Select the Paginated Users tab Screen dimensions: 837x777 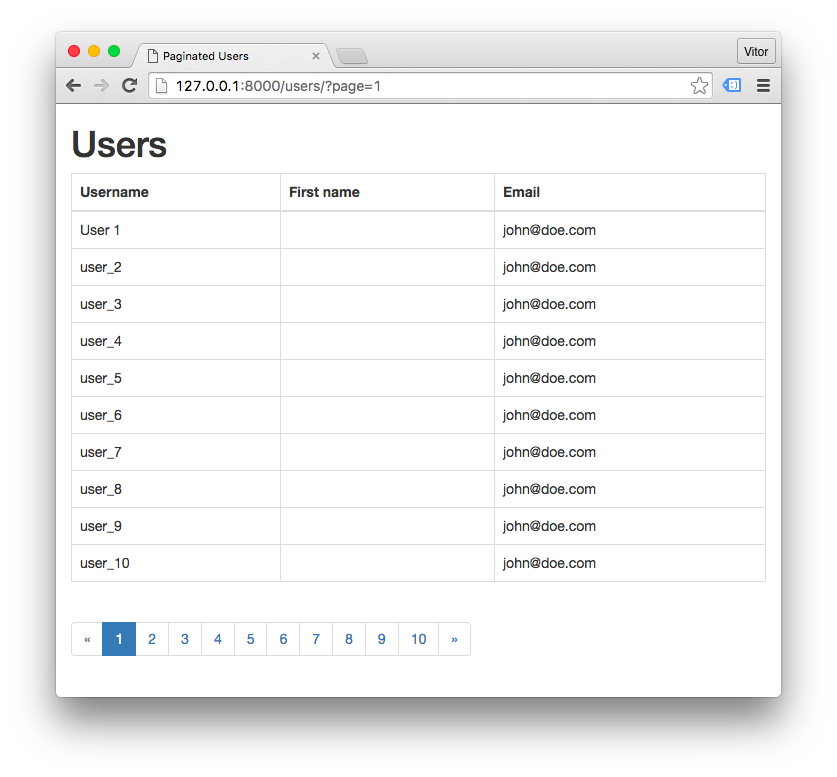point(233,56)
